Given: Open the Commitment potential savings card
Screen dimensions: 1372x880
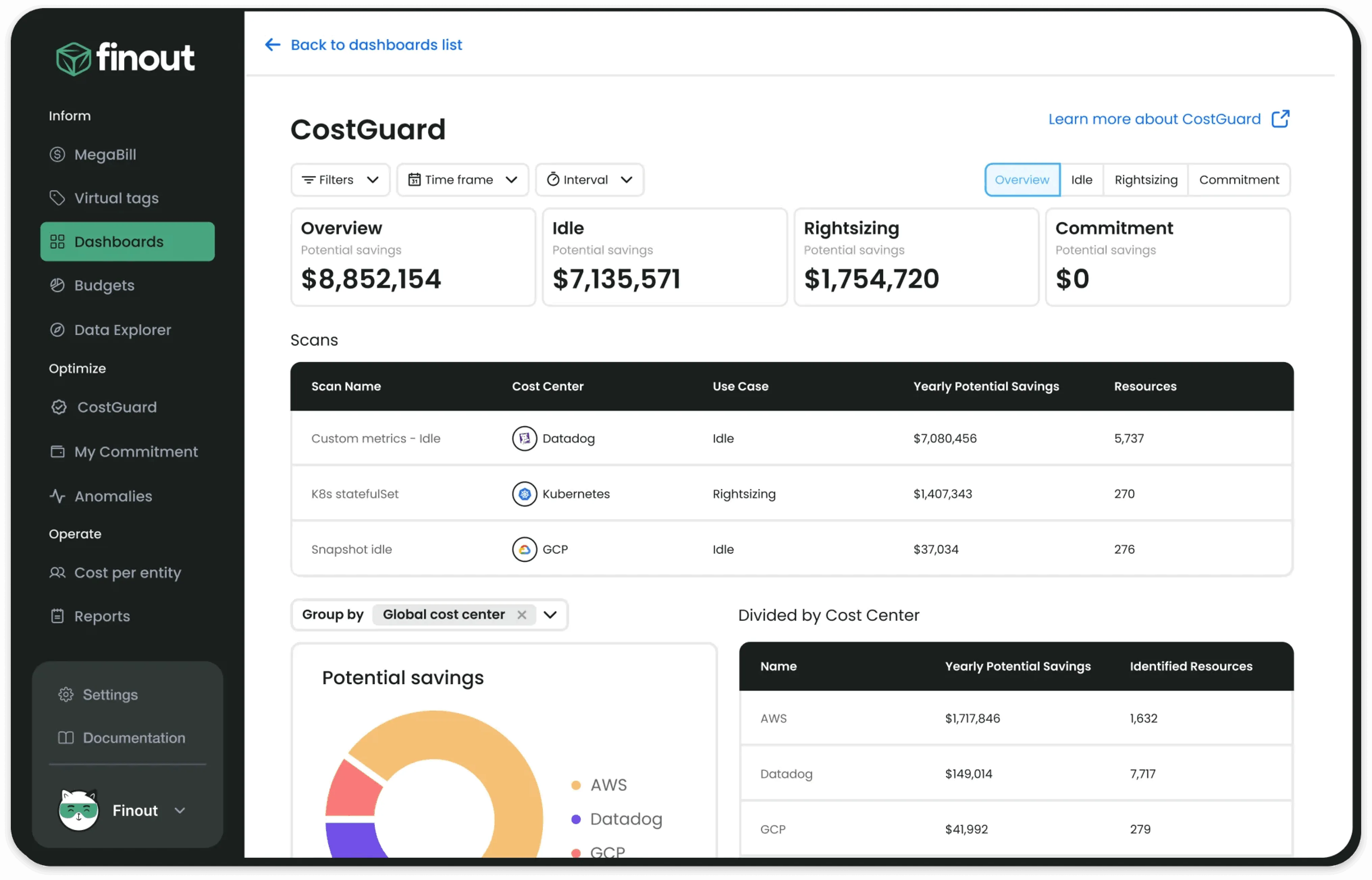Looking at the screenshot, I should point(1167,257).
